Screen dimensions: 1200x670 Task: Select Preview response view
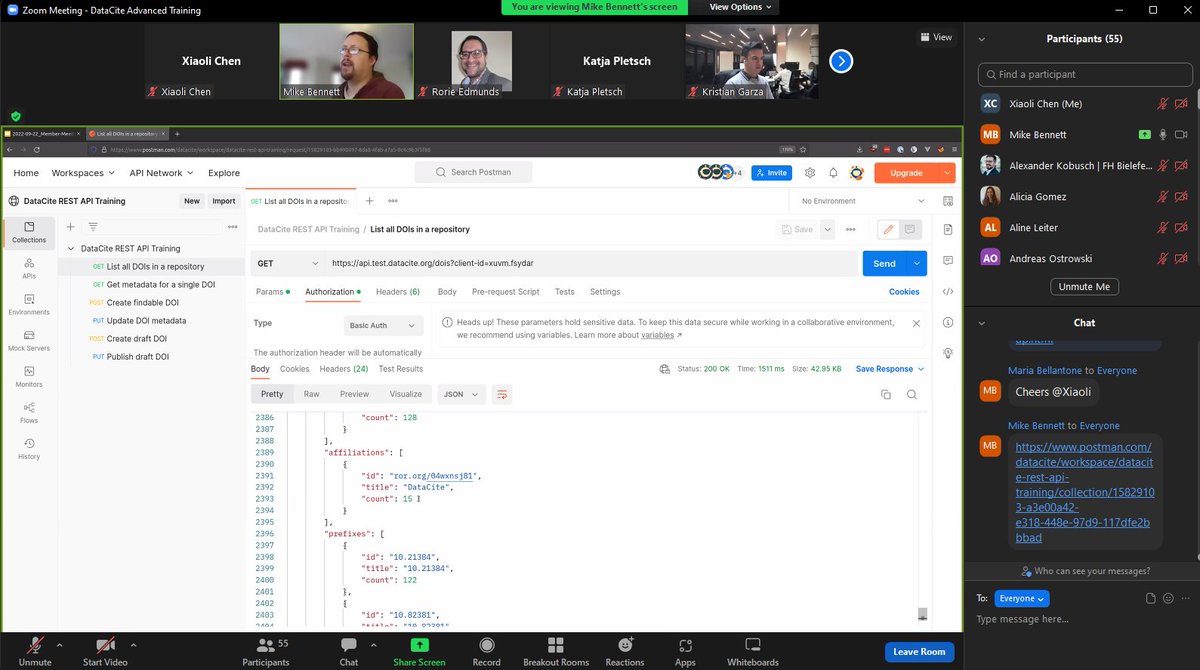click(x=355, y=394)
